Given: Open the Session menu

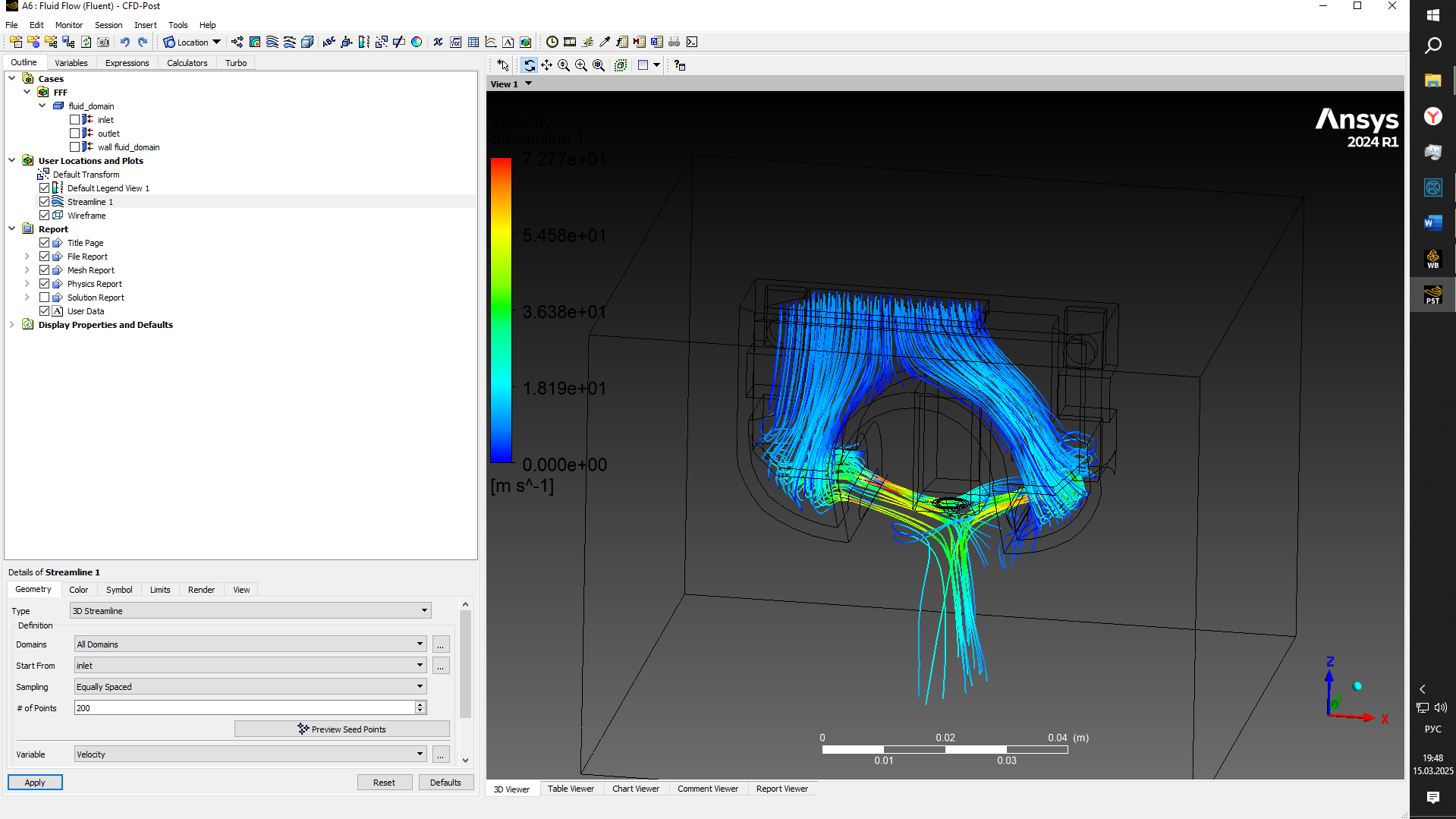Looking at the screenshot, I should (x=108, y=25).
